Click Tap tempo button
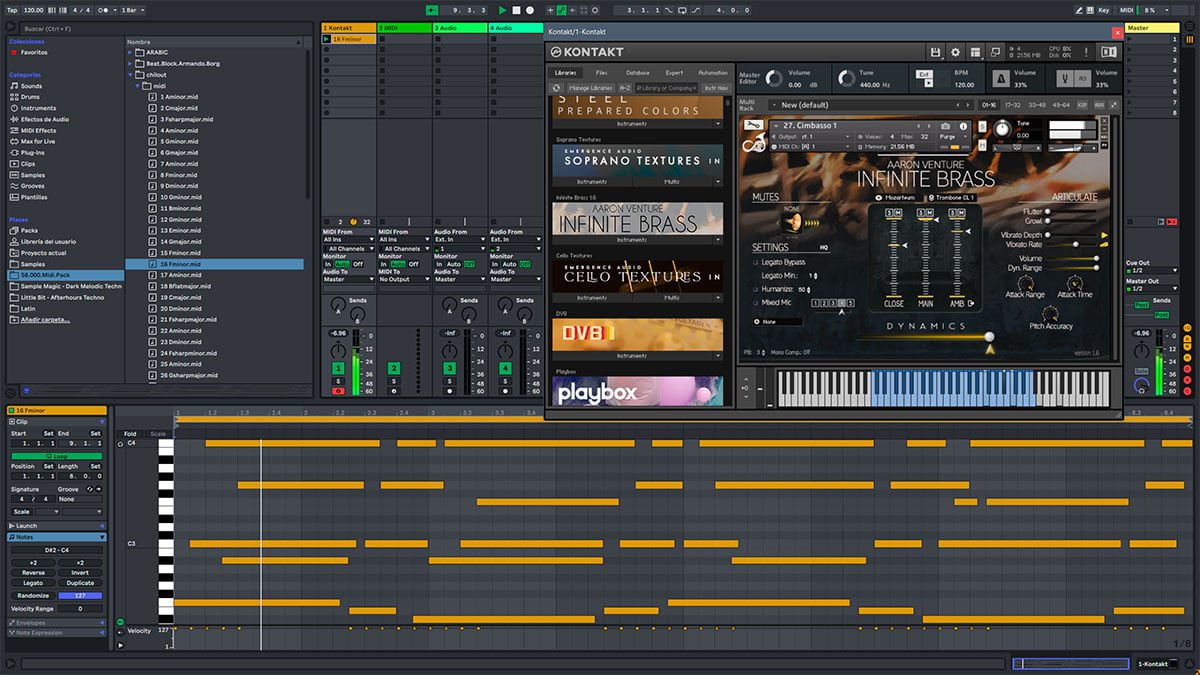The image size is (1200, 675). point(14,10)
